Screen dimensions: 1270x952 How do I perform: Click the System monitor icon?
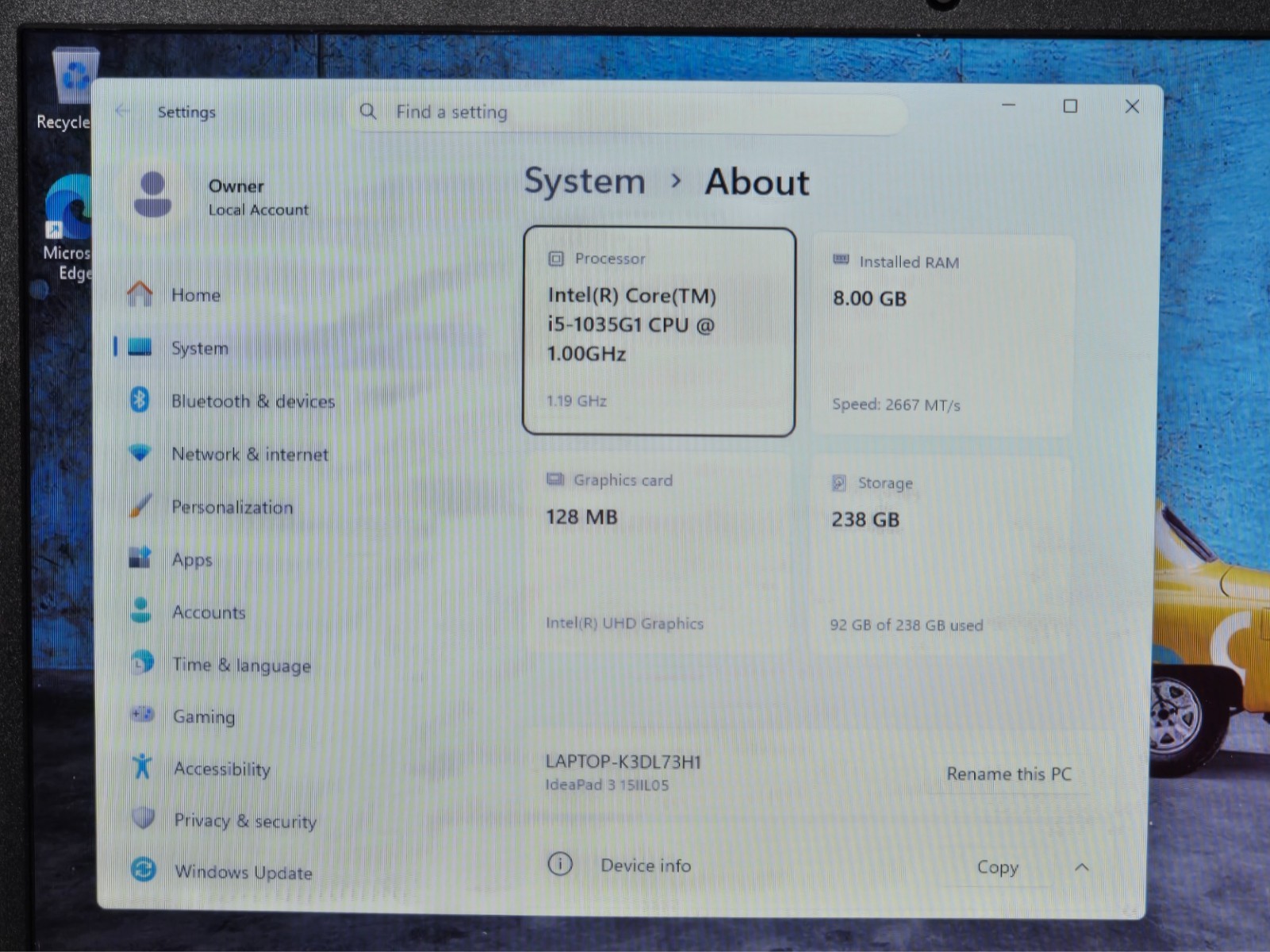pos(140,347)
